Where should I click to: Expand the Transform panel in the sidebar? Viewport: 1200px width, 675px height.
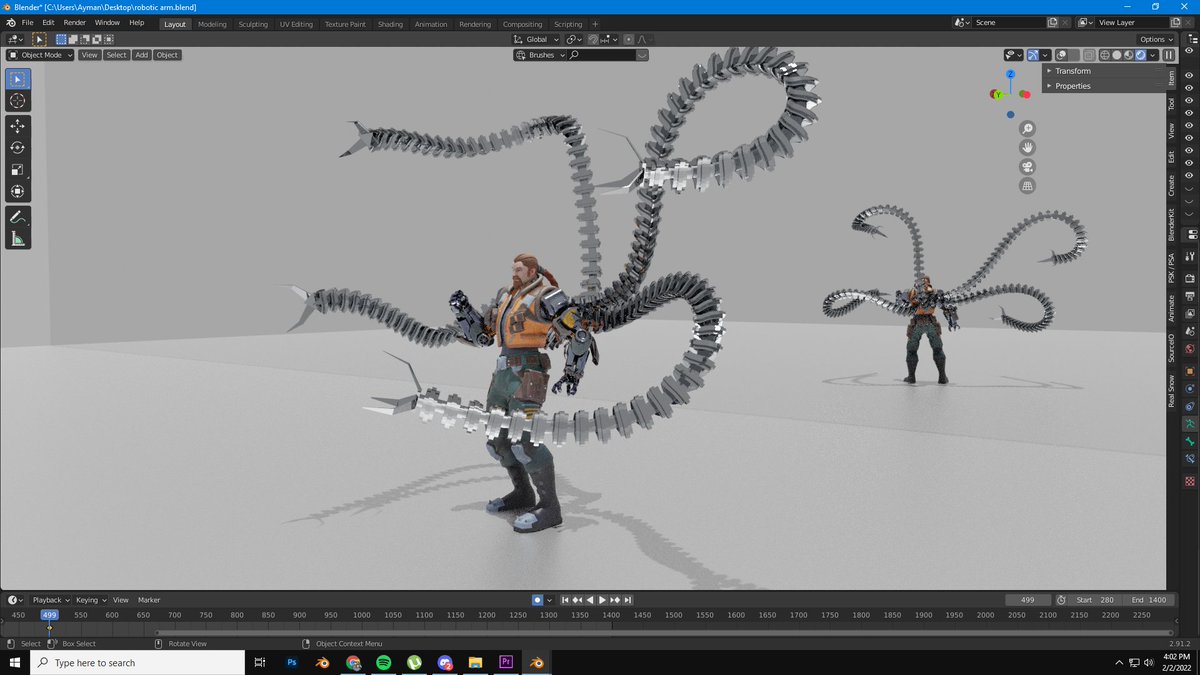[x=1075, y=71]
